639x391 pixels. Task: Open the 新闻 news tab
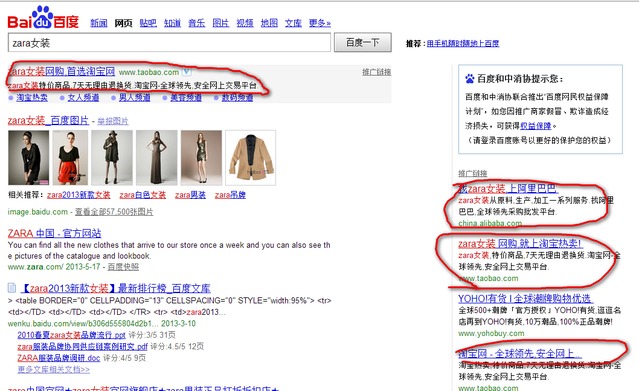99,23
